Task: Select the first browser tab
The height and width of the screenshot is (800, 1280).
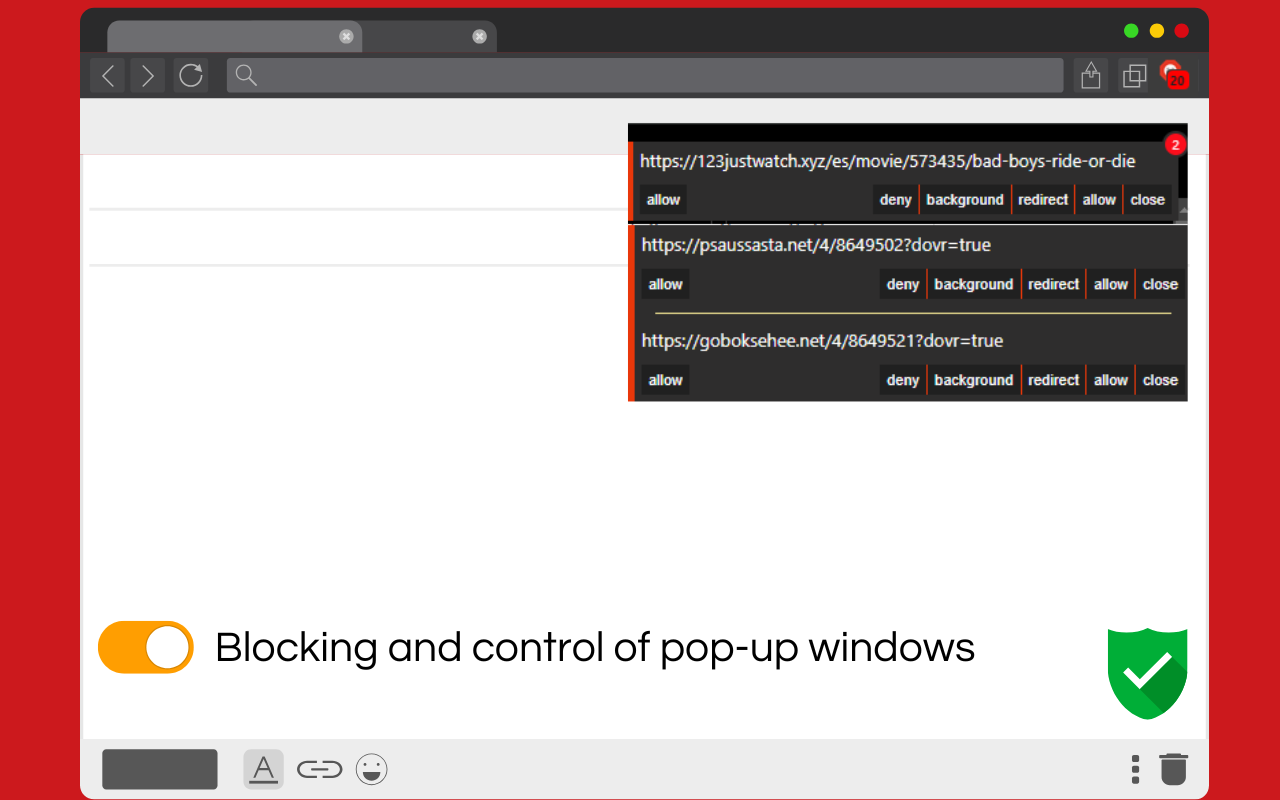Action: (x=230, y=37)
